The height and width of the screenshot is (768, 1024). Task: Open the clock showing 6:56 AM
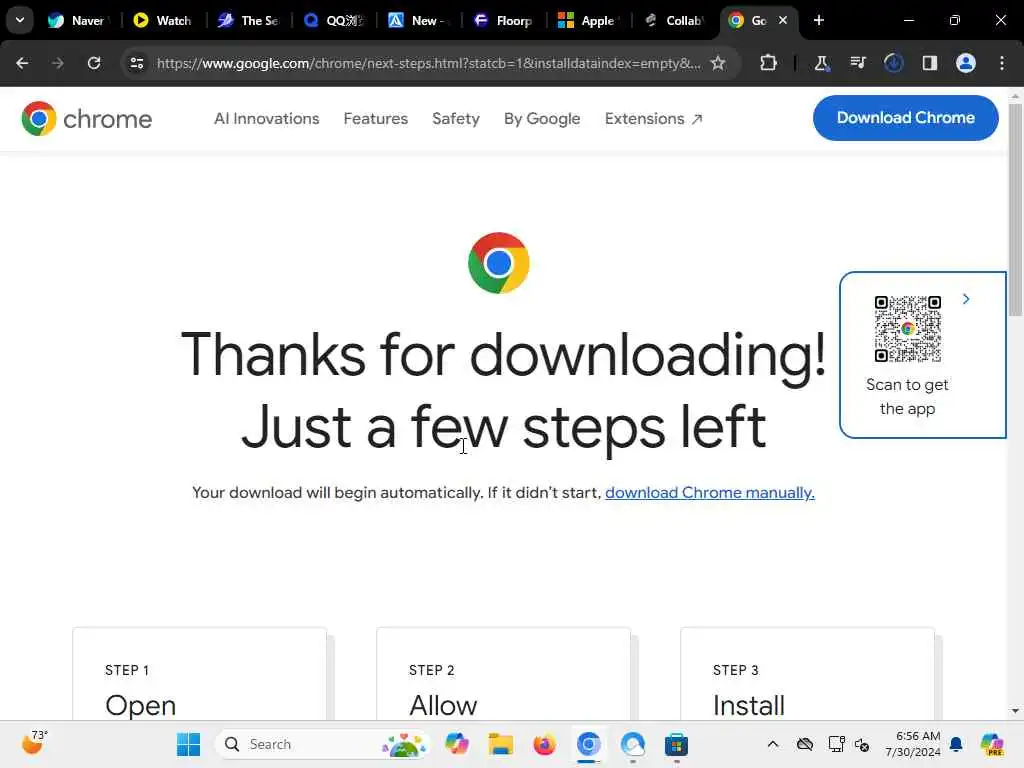(913, 744)
